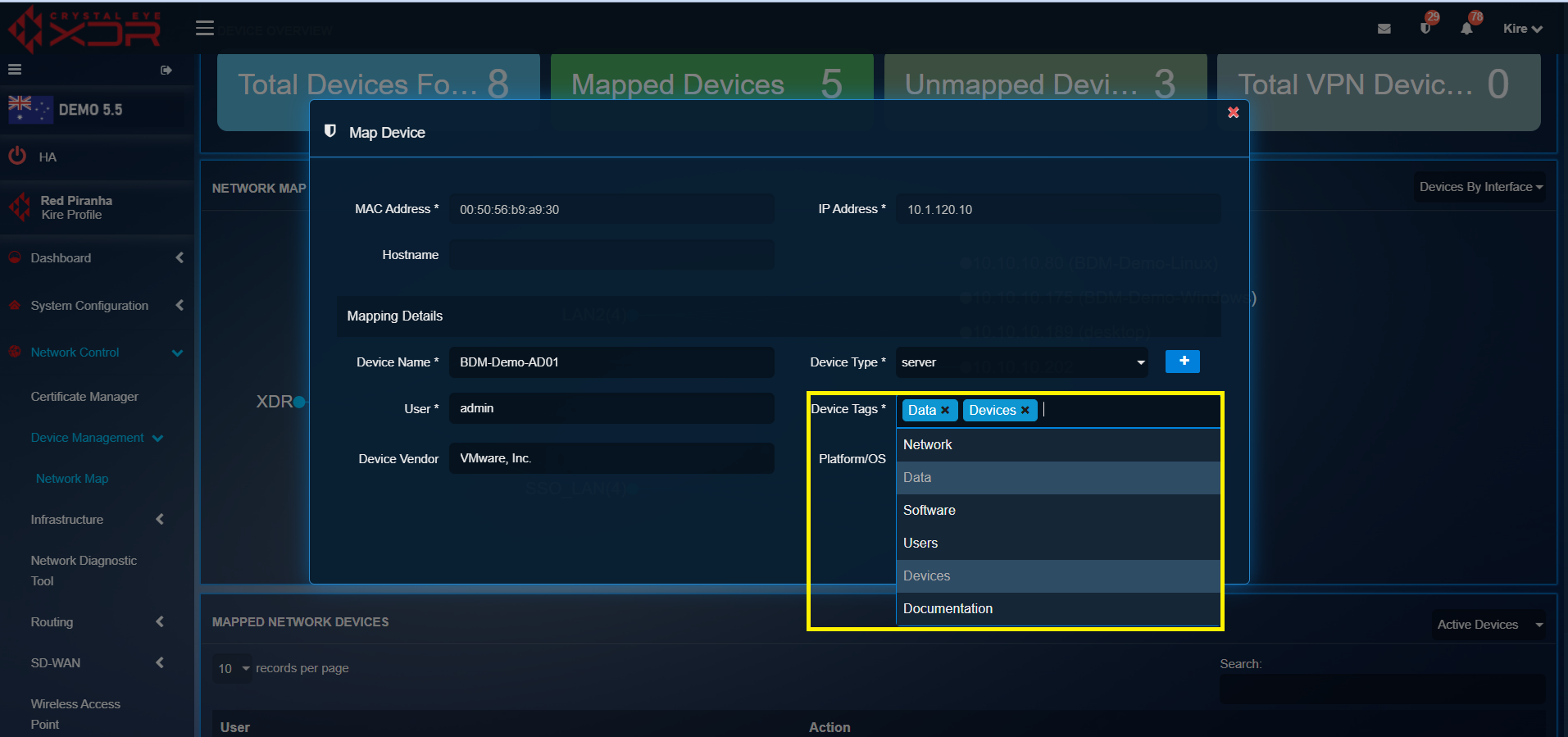Open Certificate Manager
1568x737 pixels.
(x=84, y=397)
